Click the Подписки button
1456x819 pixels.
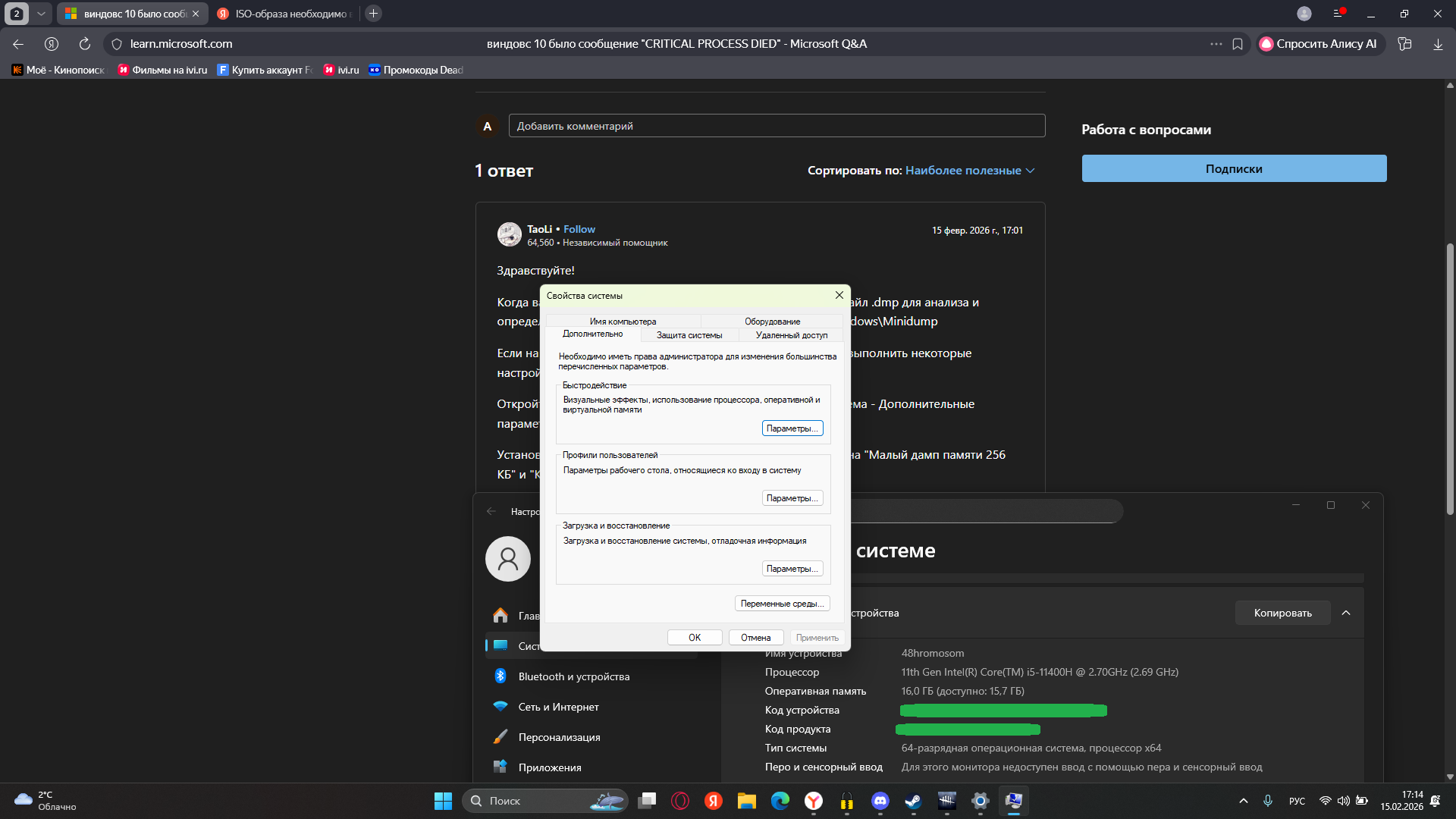coord(1234,168)
